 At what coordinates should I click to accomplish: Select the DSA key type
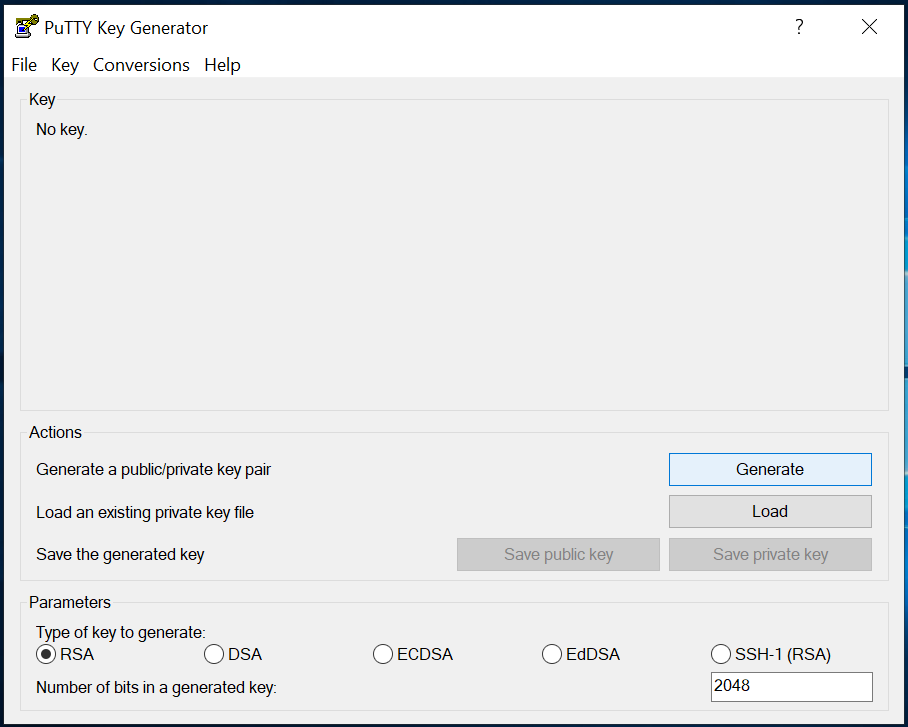click(x=233, y=654)
